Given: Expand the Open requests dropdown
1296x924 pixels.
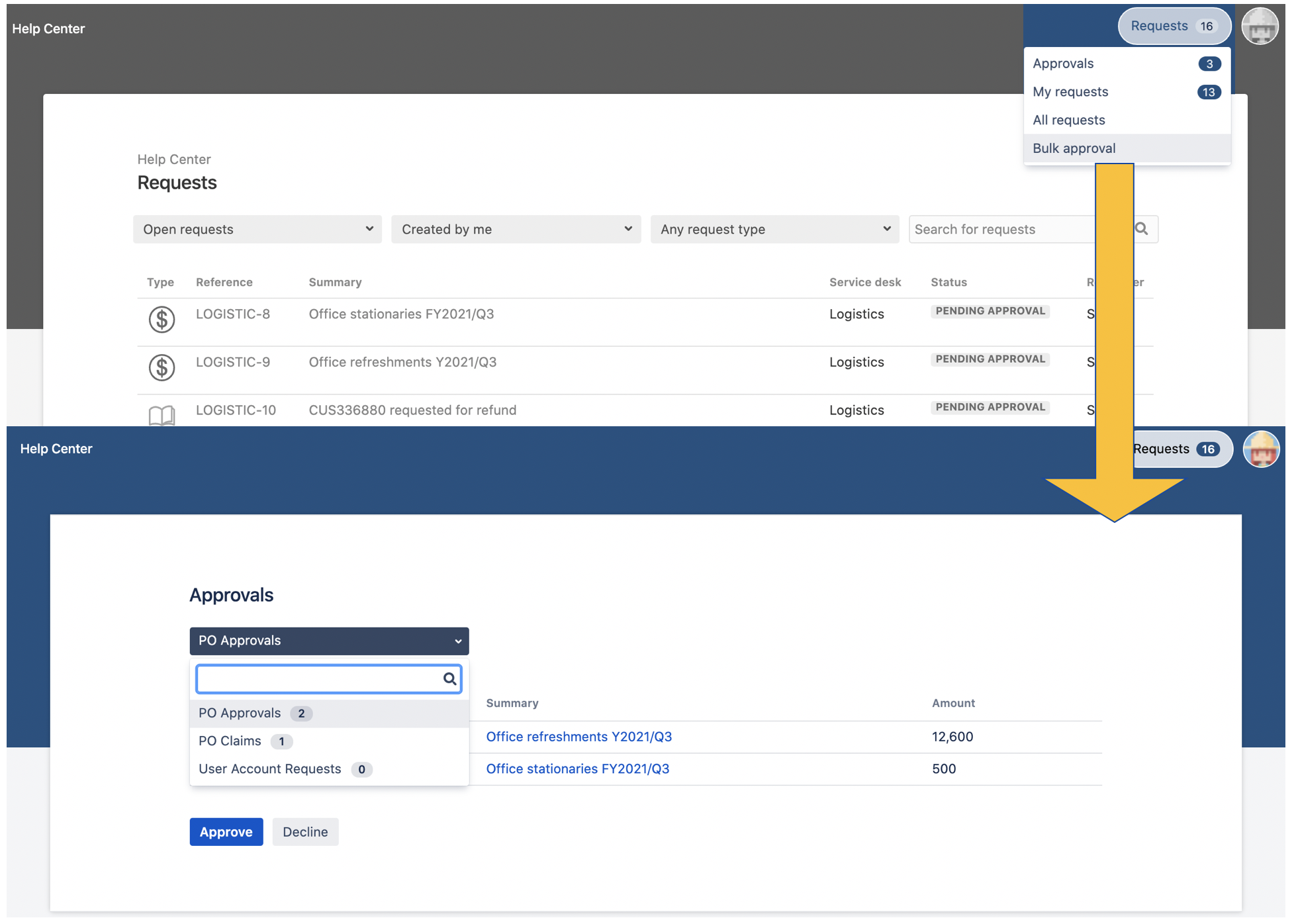Looking at the screenshot, I should (257, 229).
